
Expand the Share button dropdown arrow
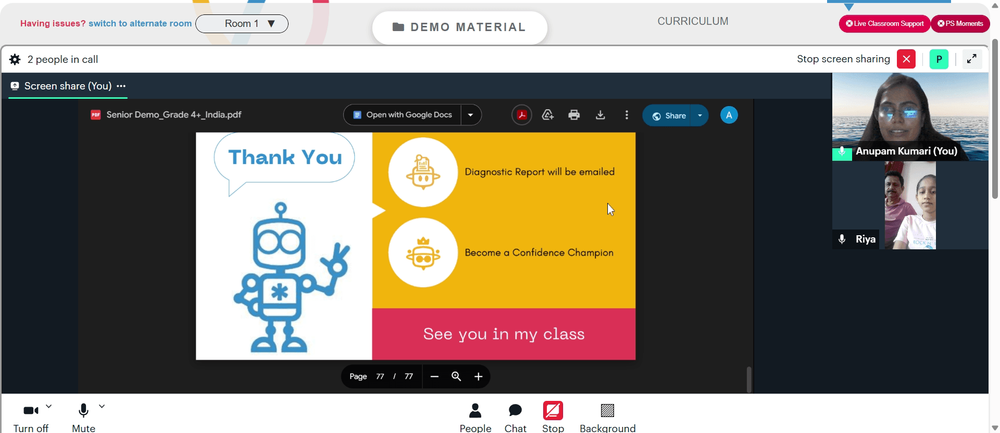[700, 115]
